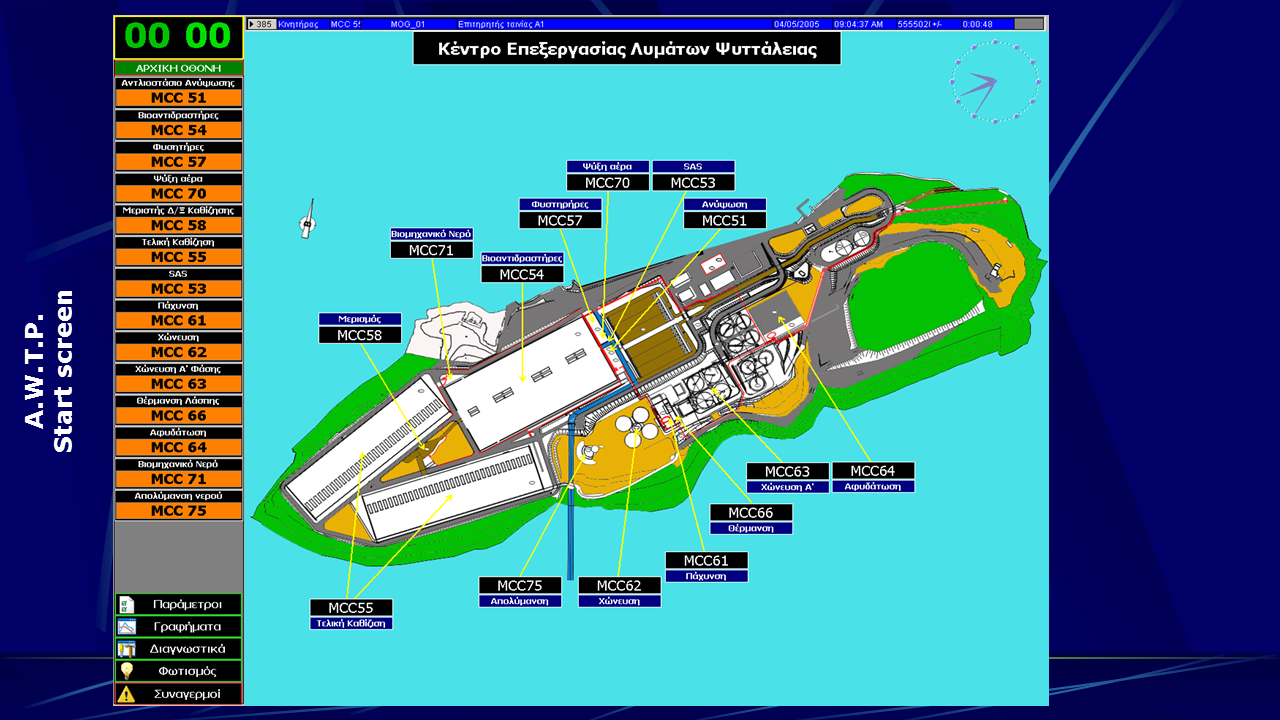Click the Φωτισμός light bulb icon
Image resolution: width=1280 pixels, height=720 pixels.
pos(126,671)
